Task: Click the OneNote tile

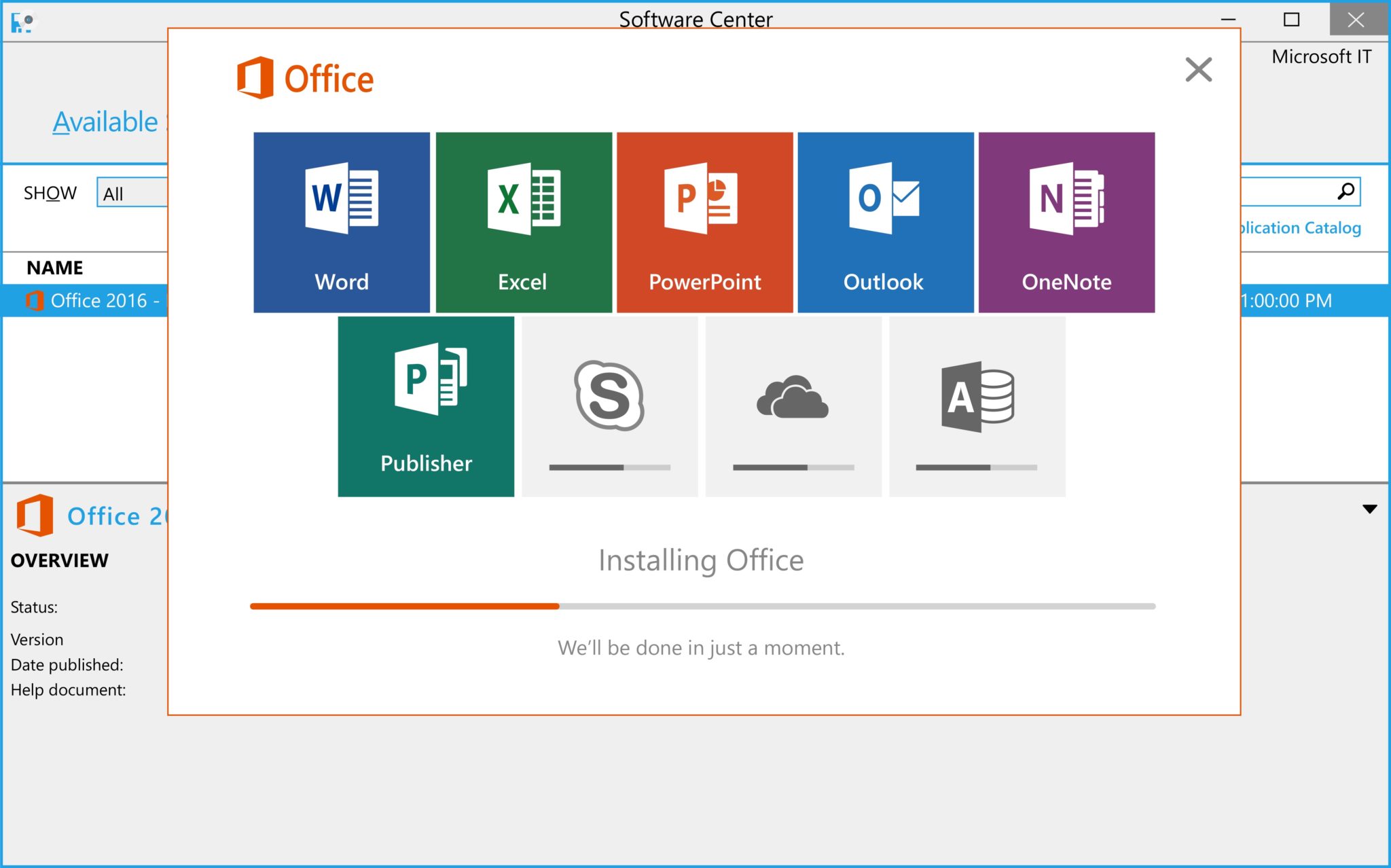Action: tap(1066, 222)
